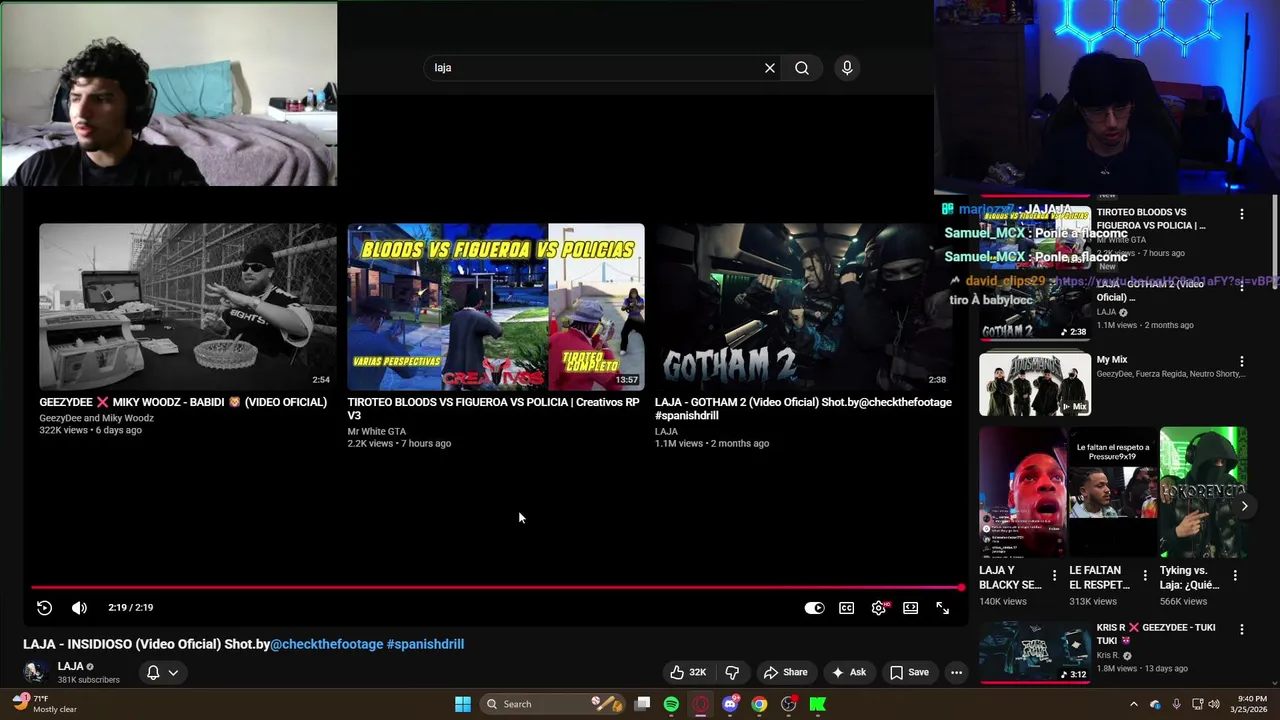Image resolution: width=1280 pixels, height=720 pixels.
Task: Open the clock showing 9:40 PM
Action: 1252,704
